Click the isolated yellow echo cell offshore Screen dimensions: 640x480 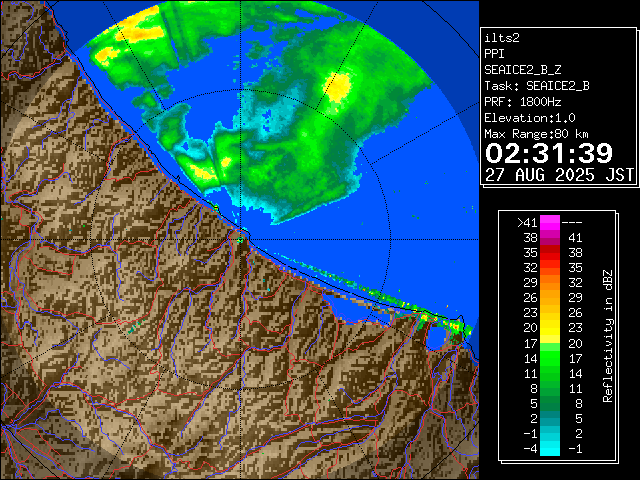[x=337, y=87]
